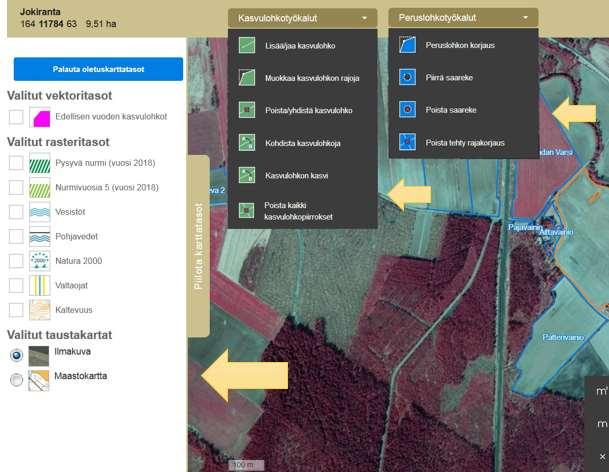This screenshot has height=472, width=609.
Task: Click the magenta Edellisen vuoden kasvulohkot swatch
Action: (40, 117)
